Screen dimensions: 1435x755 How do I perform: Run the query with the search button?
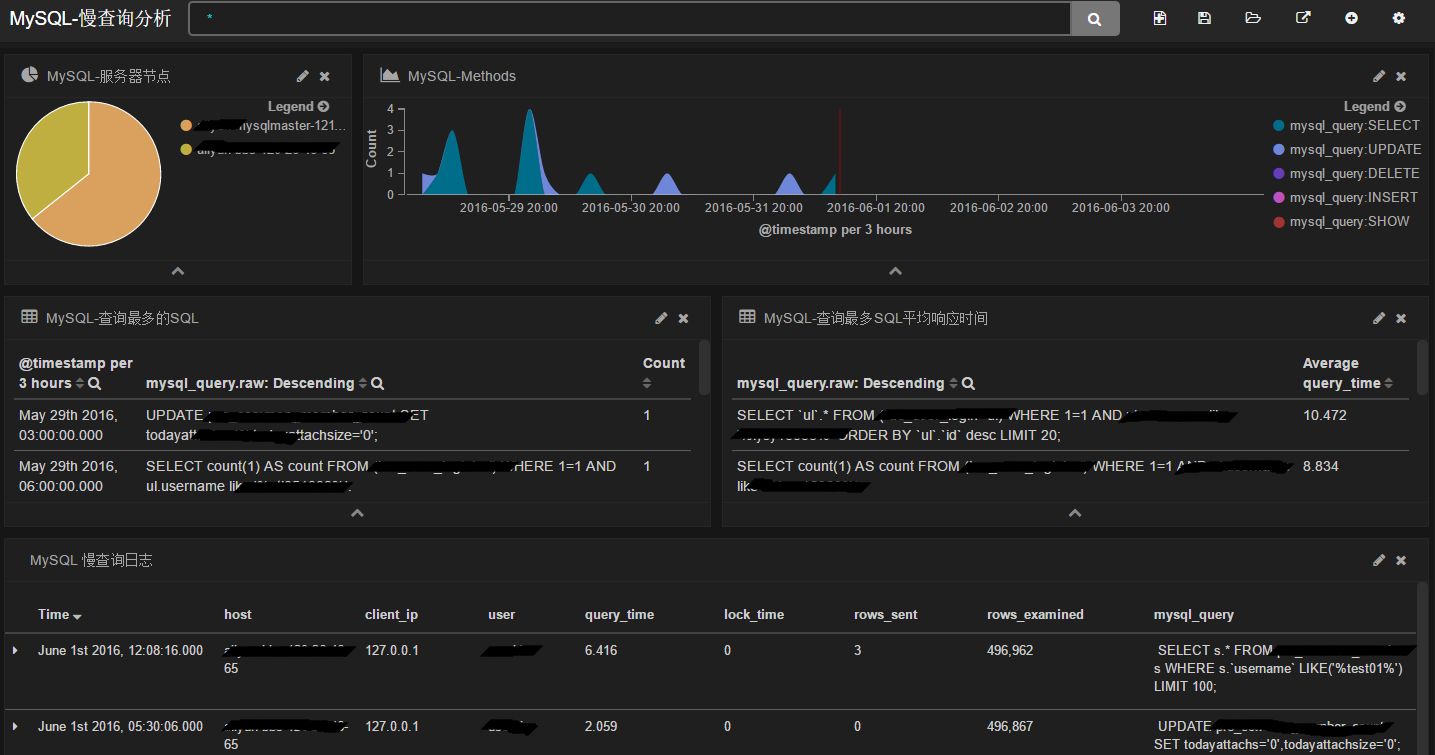point(1095,19)
